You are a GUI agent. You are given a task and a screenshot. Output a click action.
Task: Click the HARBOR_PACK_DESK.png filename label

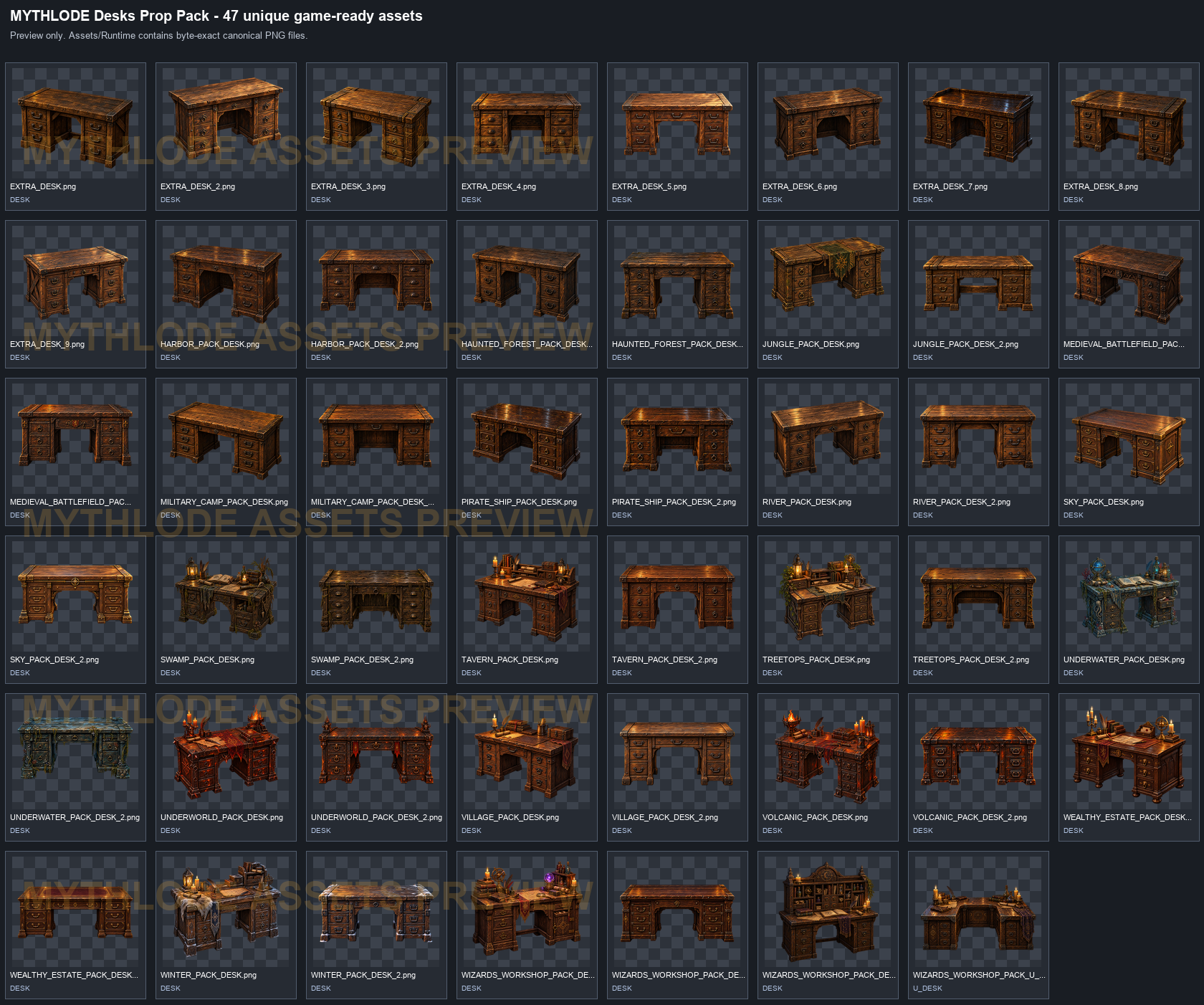(210, 344)
